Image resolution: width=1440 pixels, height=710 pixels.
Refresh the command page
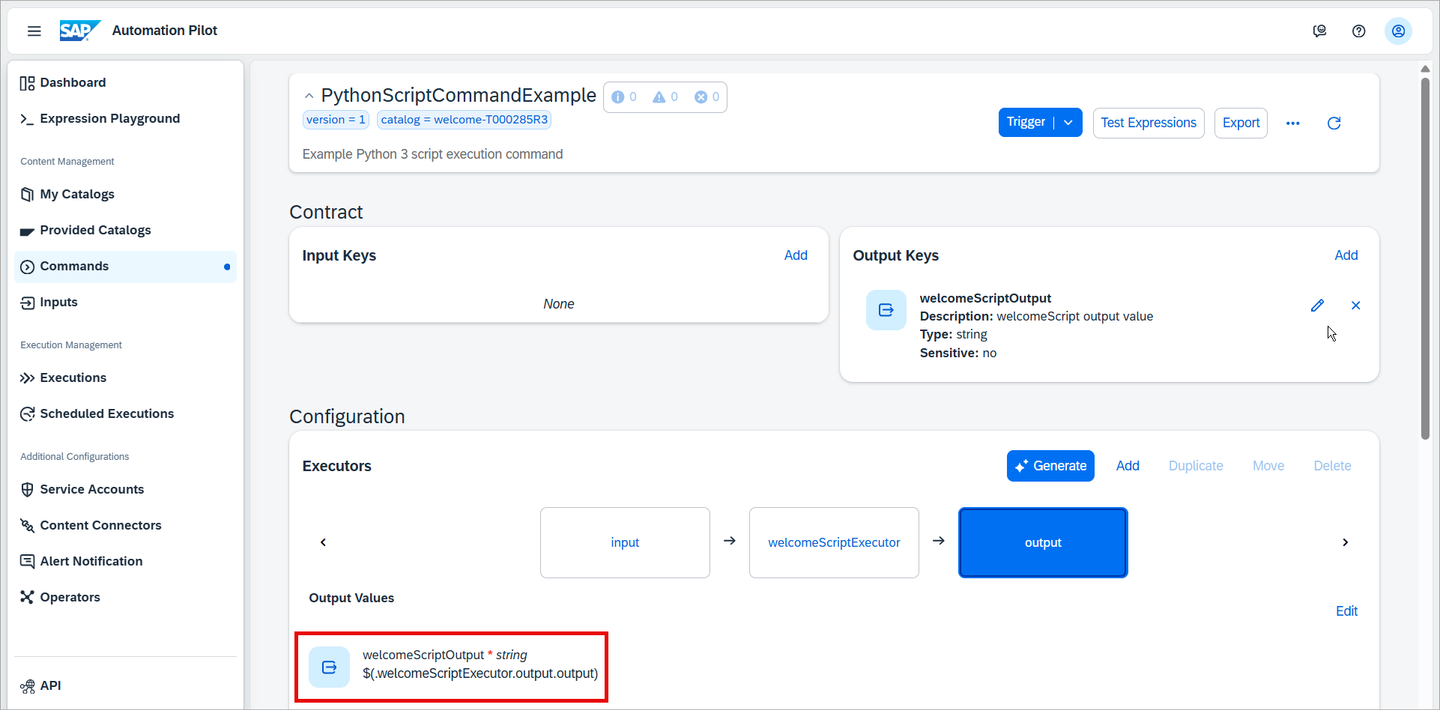[1333, 123]
